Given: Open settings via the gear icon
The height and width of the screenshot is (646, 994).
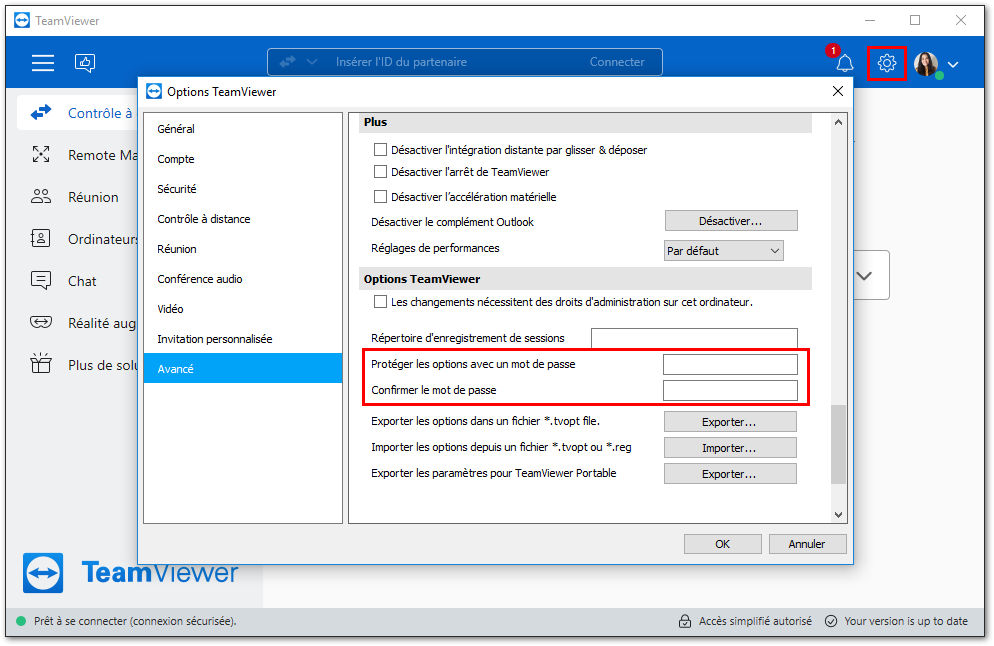Looking at the screenshot, I should [x=886, y=63].
